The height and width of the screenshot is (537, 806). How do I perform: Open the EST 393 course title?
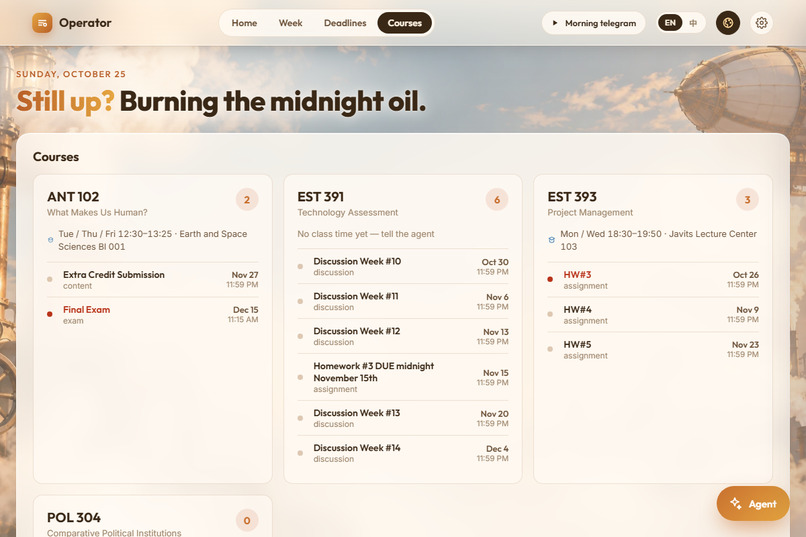pyautogui.click(x=572, y=197)
